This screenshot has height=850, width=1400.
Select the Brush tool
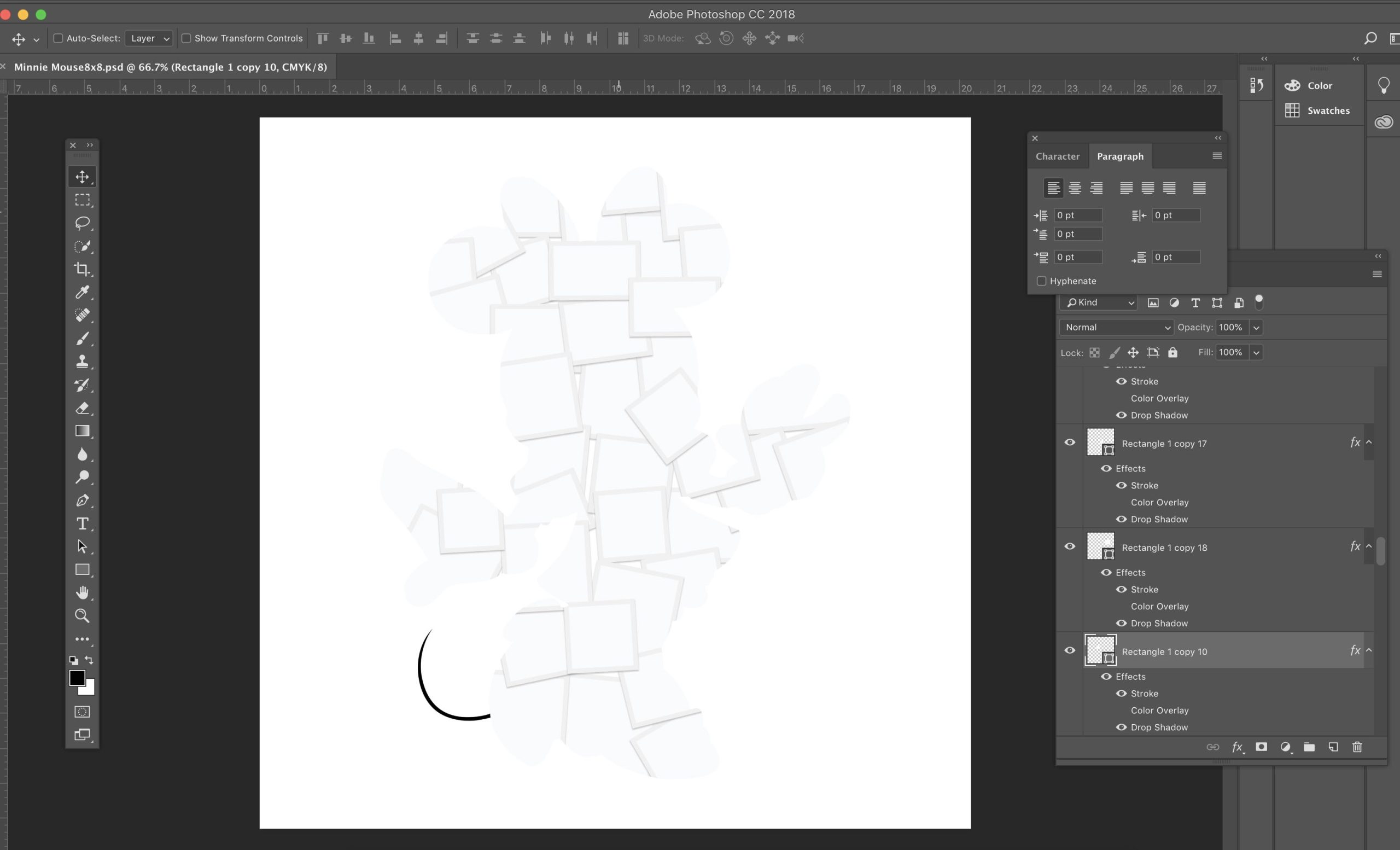click(83, 339)
